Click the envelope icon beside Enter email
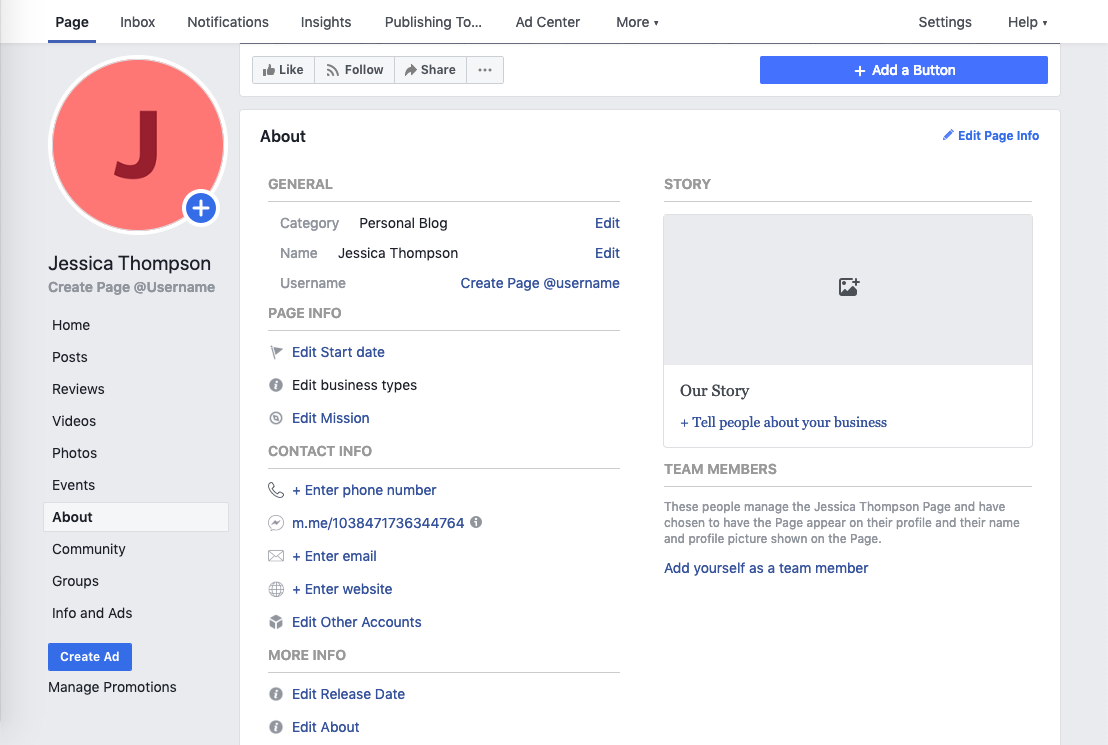This screenshot has width=1108, height=745. [276, 556]
